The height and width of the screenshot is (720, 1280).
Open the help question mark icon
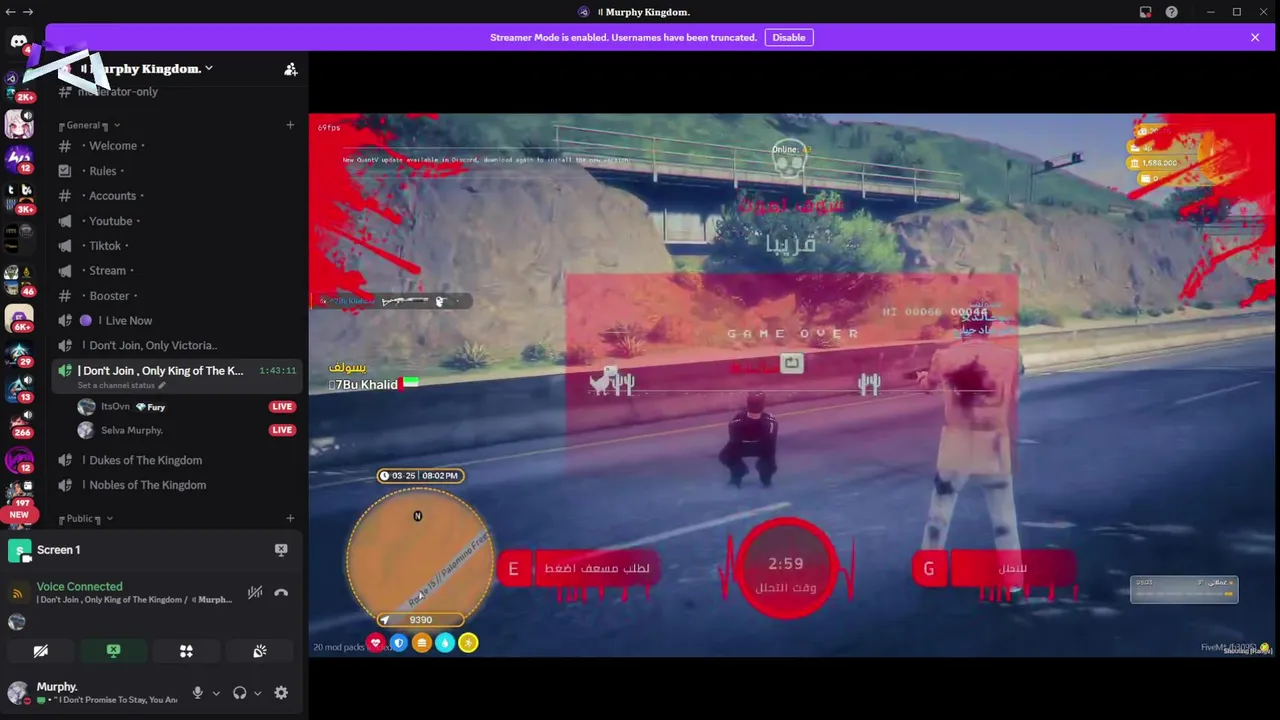[x=1171, y=12]
